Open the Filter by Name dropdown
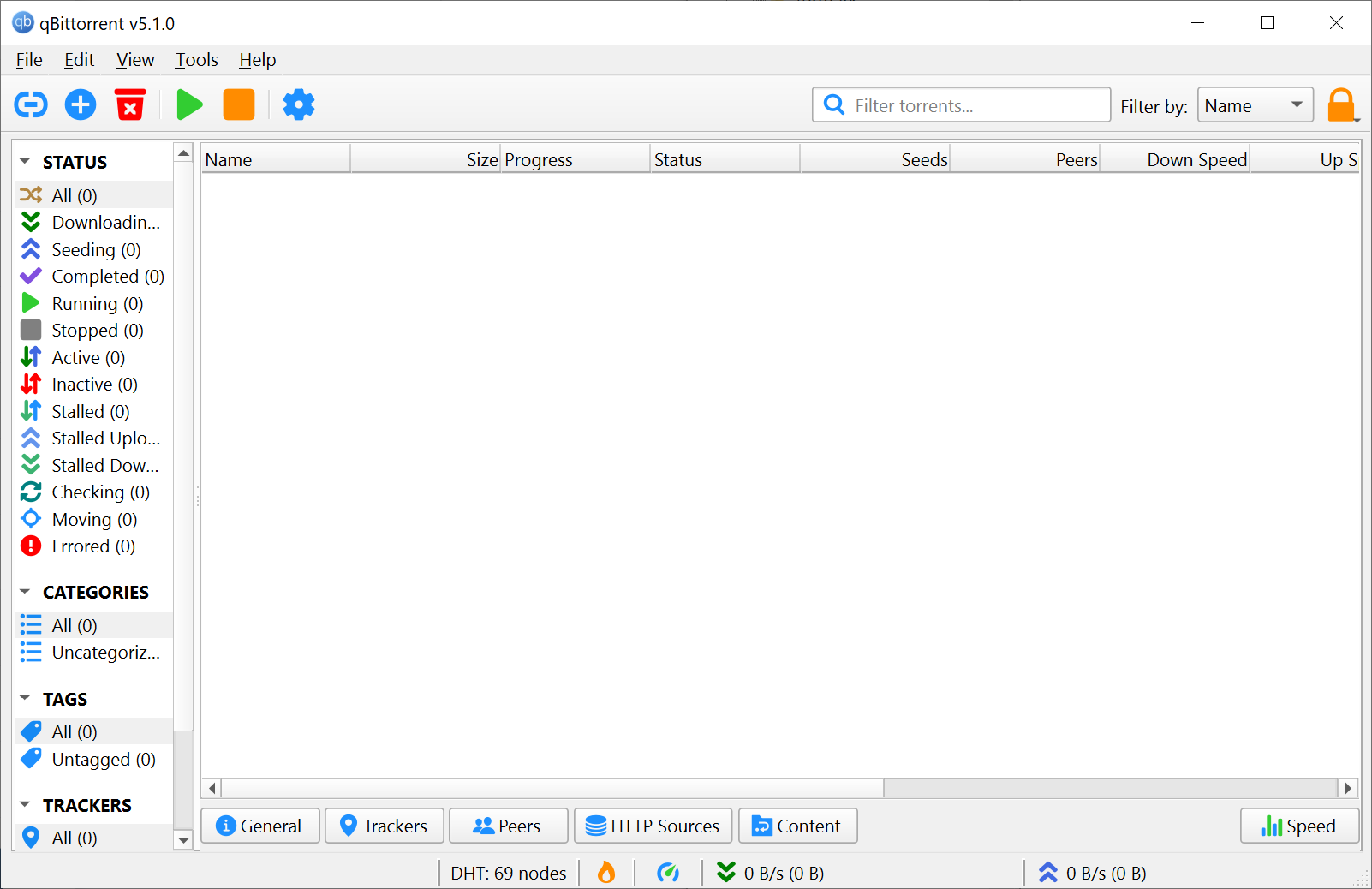The height and width of the screenshot is (889, 1372). [1255, 105]
